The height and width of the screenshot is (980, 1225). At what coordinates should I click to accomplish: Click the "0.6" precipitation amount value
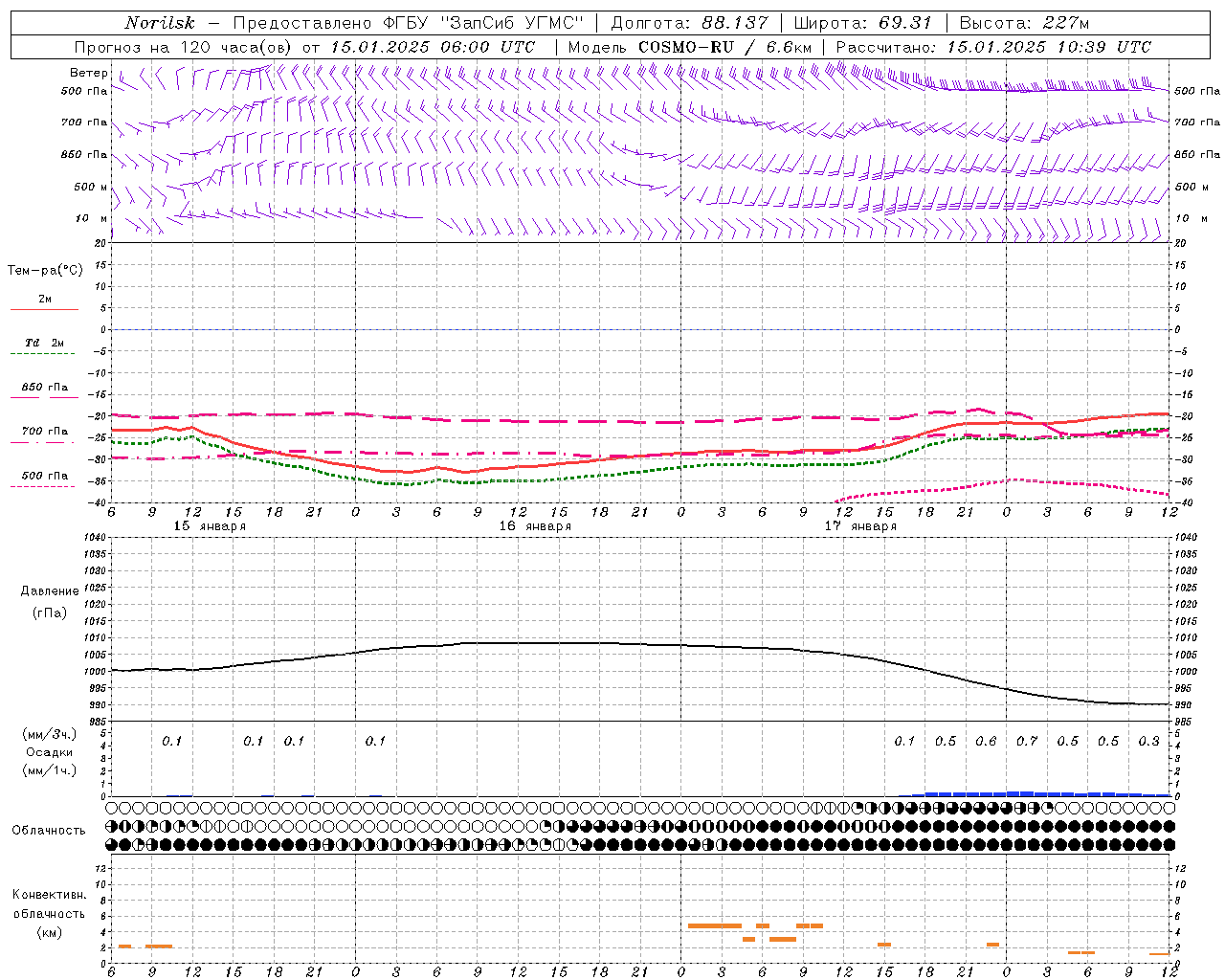(986, 742)
